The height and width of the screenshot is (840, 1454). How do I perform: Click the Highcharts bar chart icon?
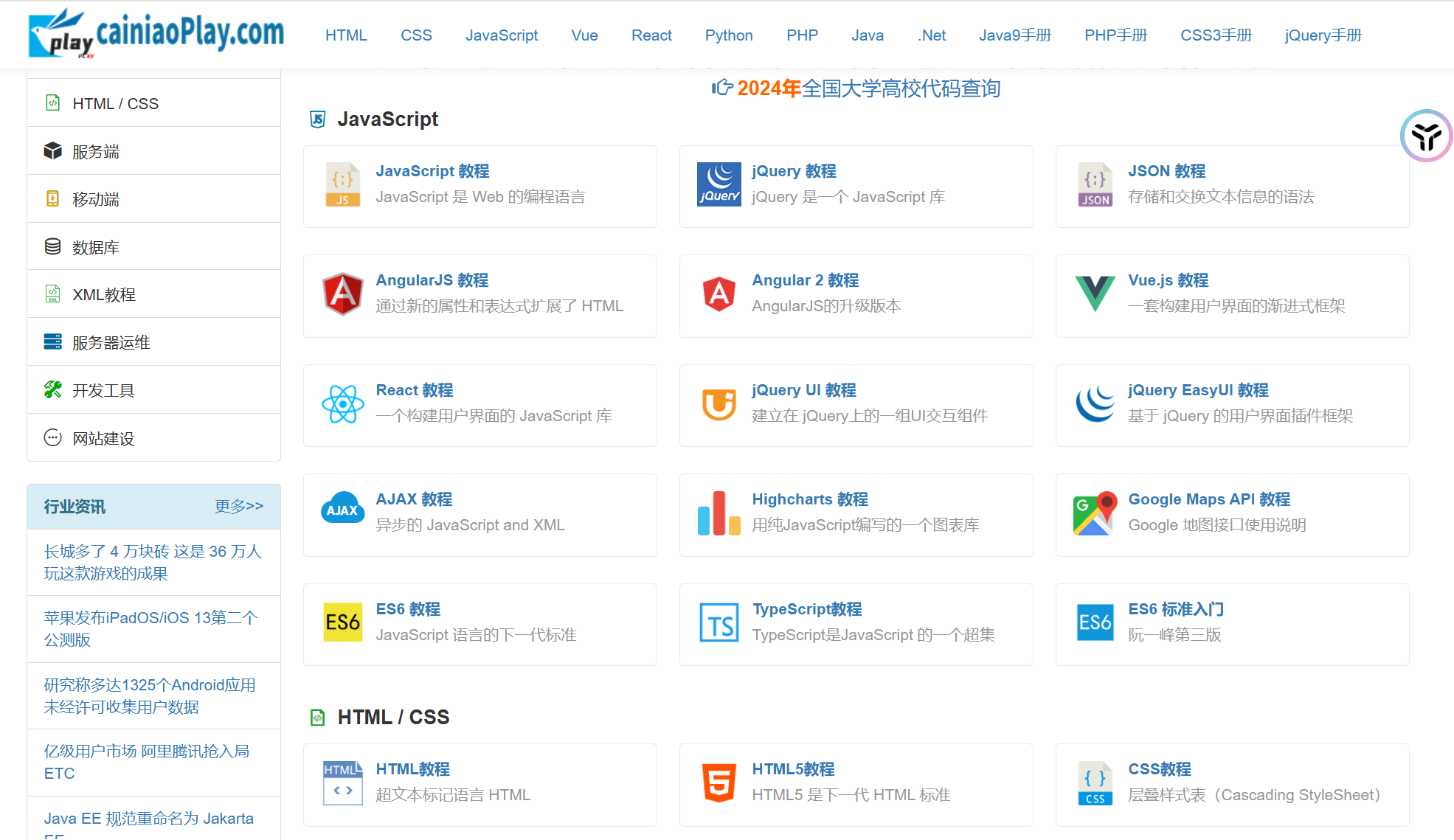[x=719, y=513]
